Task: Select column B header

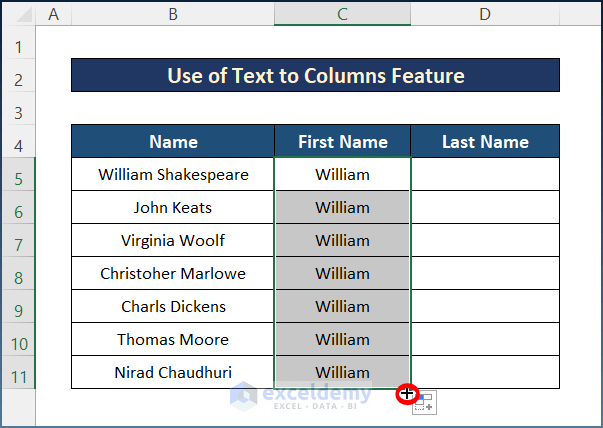Action: click(x=173, y=14)
